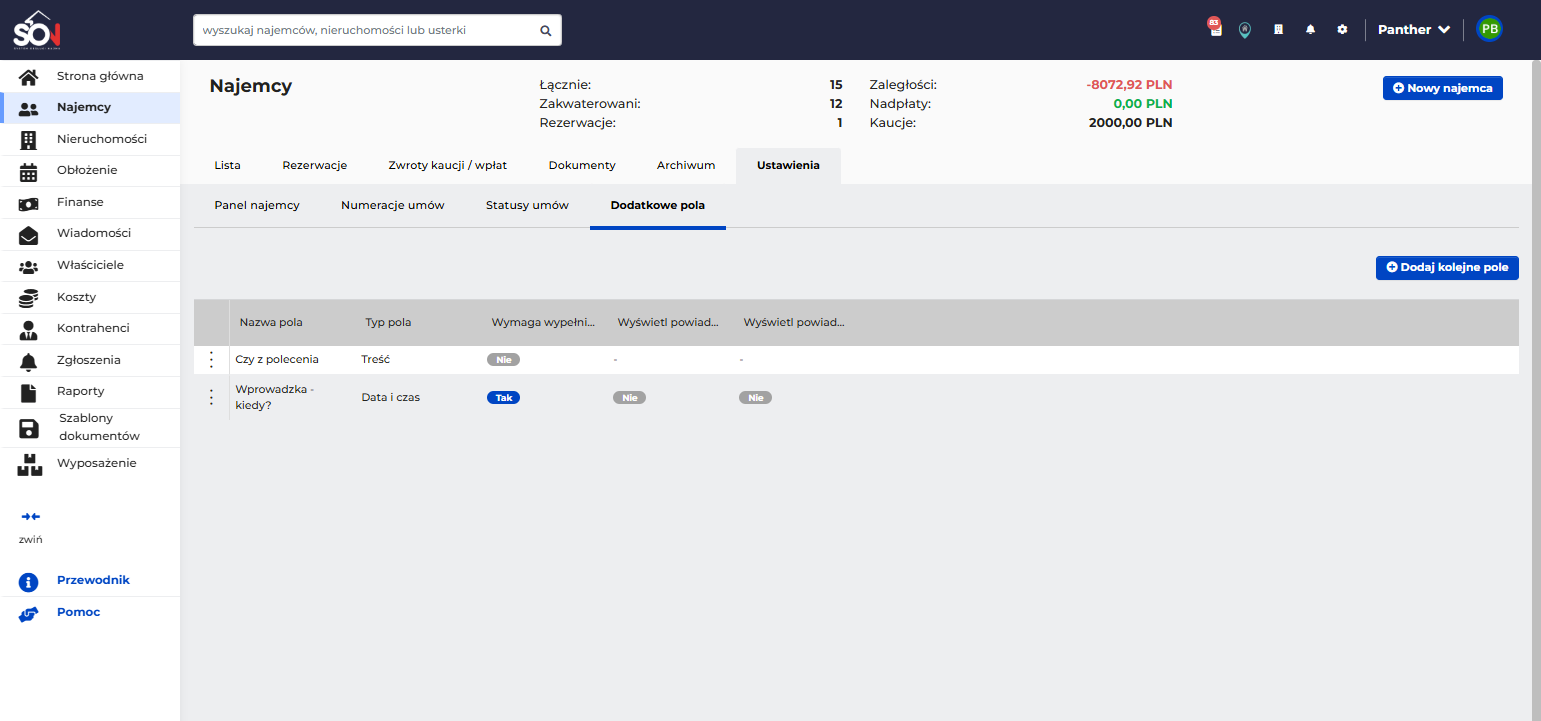
Task: Switch to the Rezerwacje tab
Action: pos(315,165)
